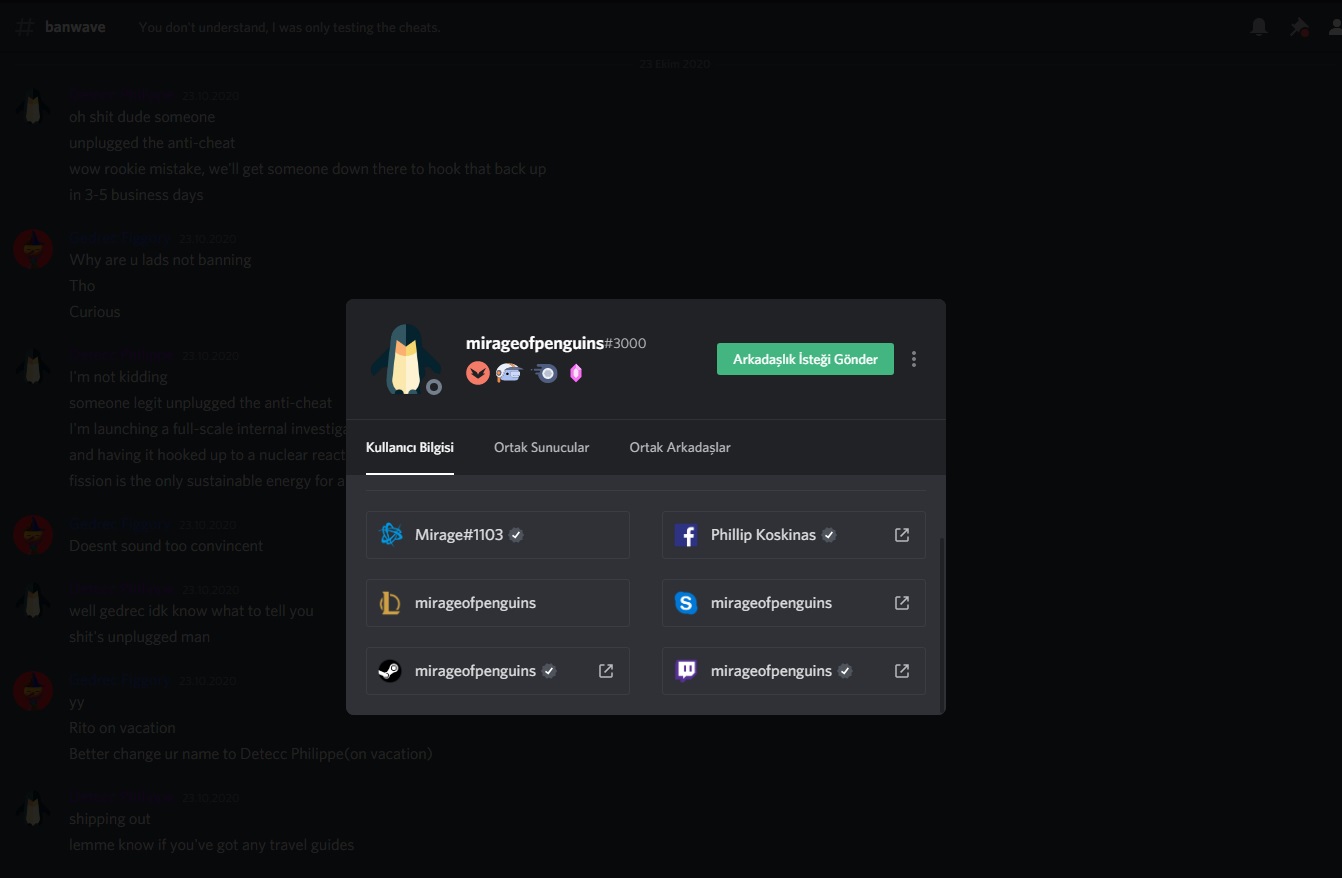Click the Twitch mirageofpenguins account name

(771, 671)
